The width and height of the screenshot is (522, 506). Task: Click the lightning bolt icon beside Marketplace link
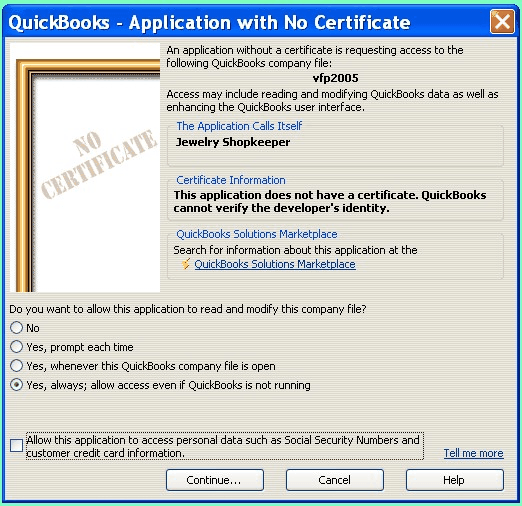[x=186, y=264]
